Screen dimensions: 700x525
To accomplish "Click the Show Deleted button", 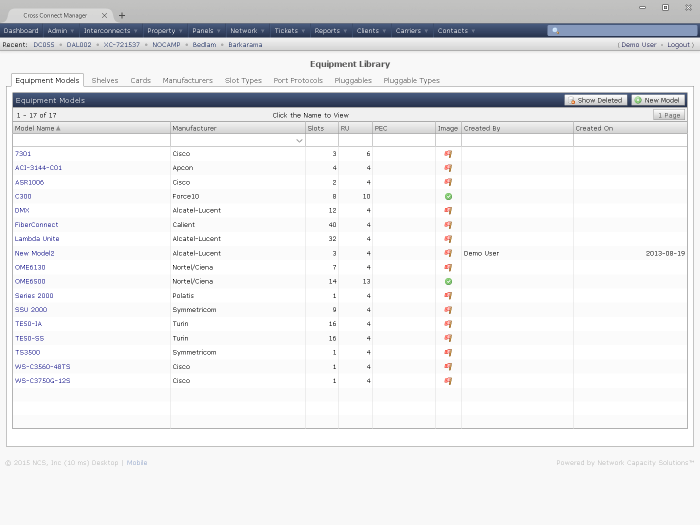I will (x=596, y=100).
